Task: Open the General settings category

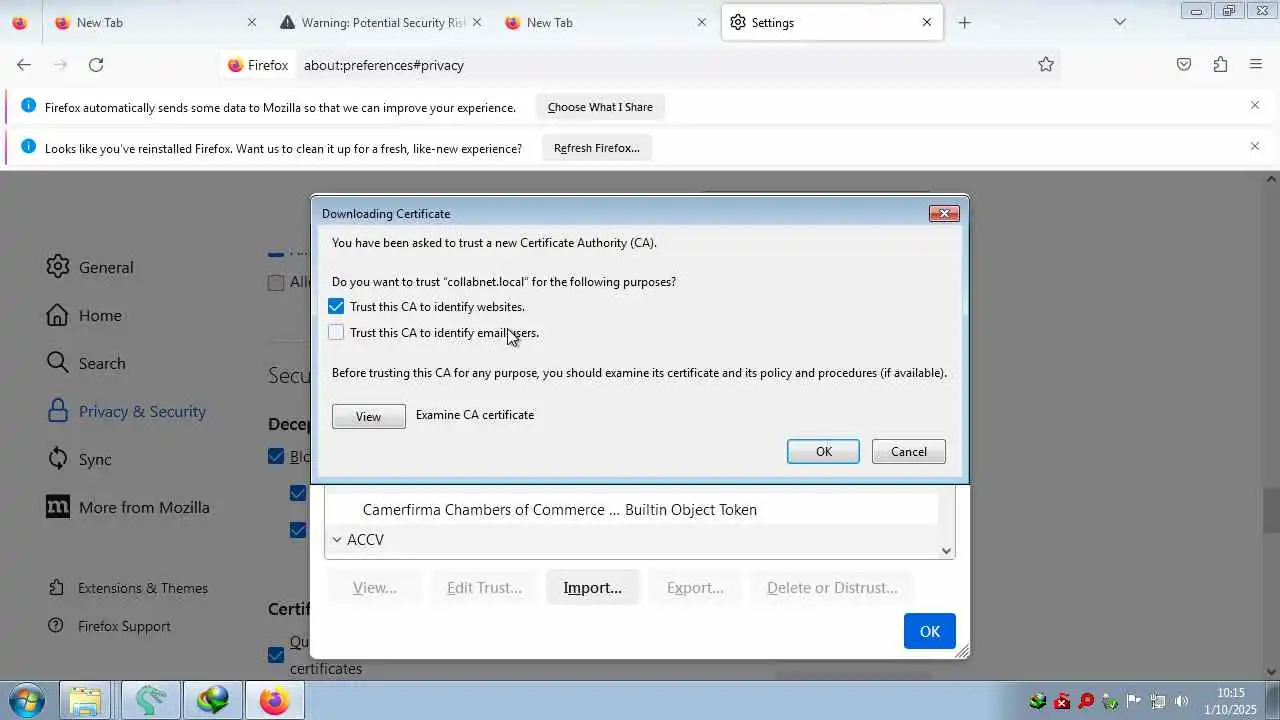Action: click(90, 267)
